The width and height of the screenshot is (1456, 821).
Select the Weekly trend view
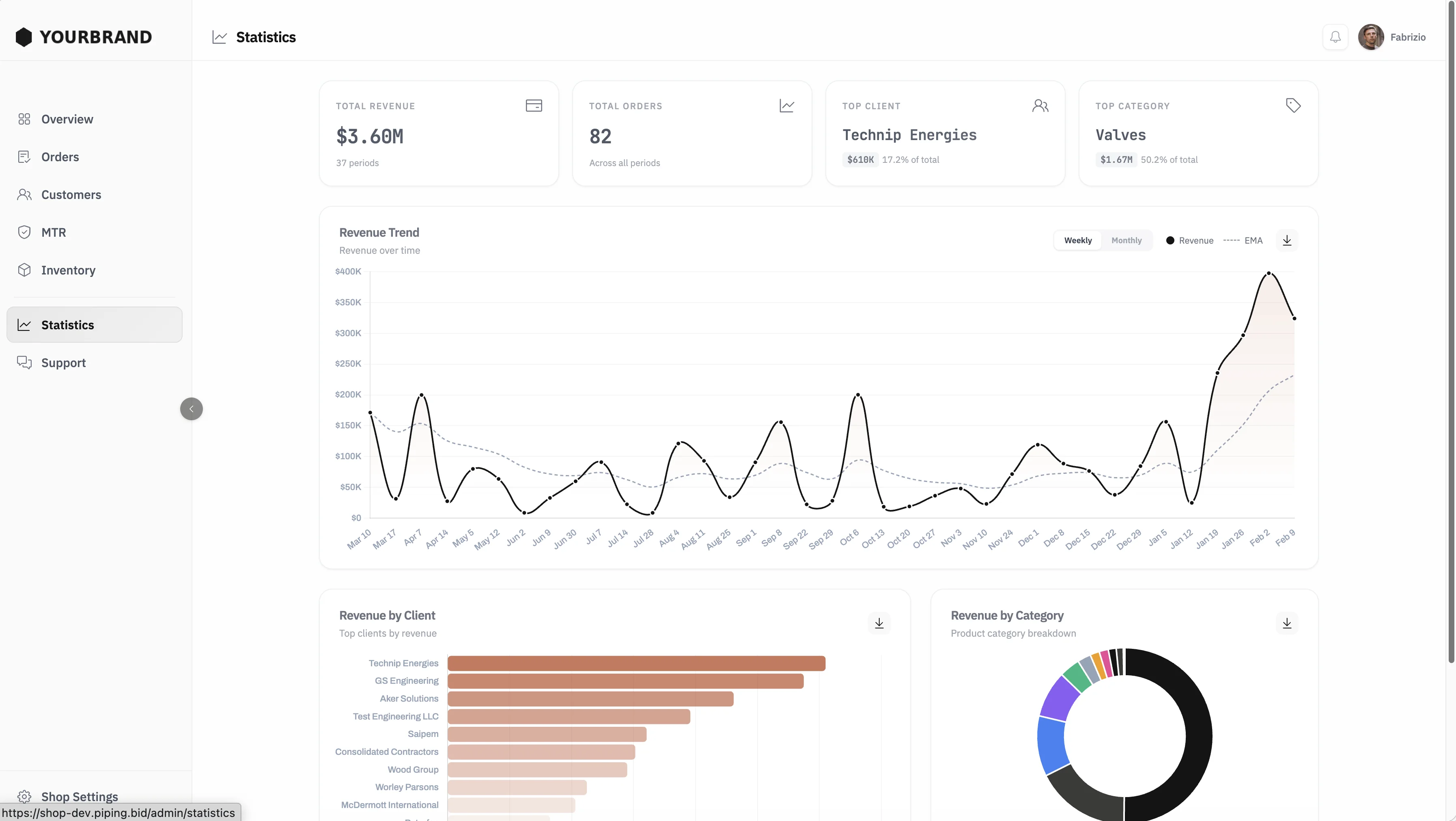tap(1078, 240)
